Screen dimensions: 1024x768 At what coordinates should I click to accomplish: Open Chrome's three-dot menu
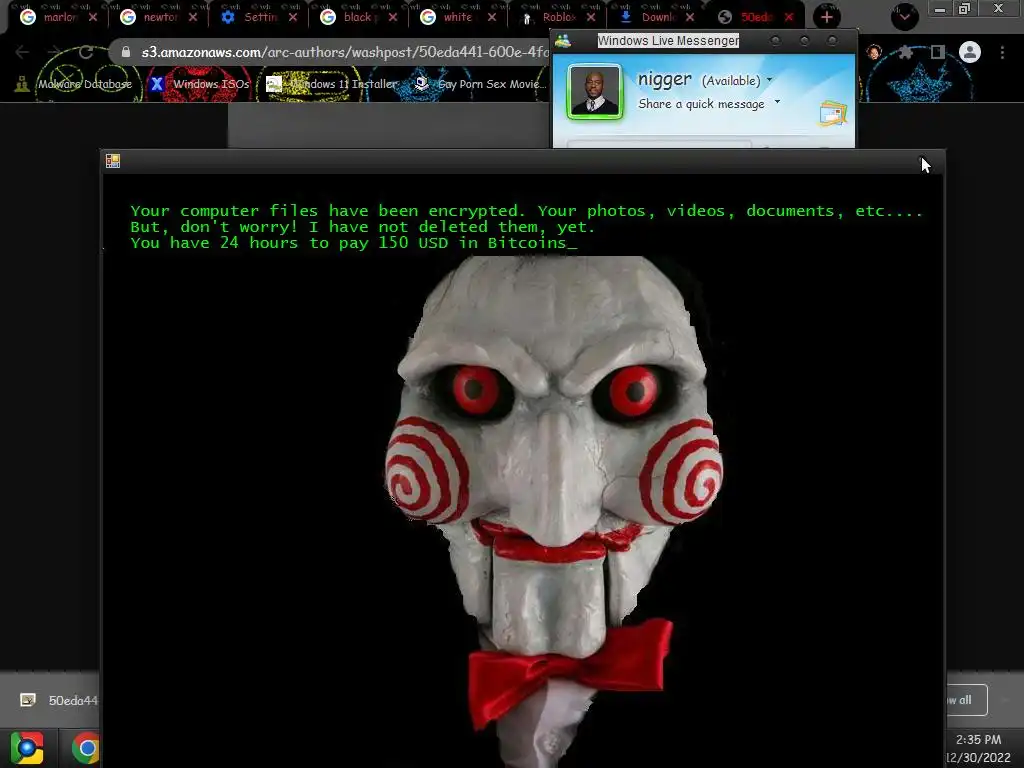coord(1002,52)
